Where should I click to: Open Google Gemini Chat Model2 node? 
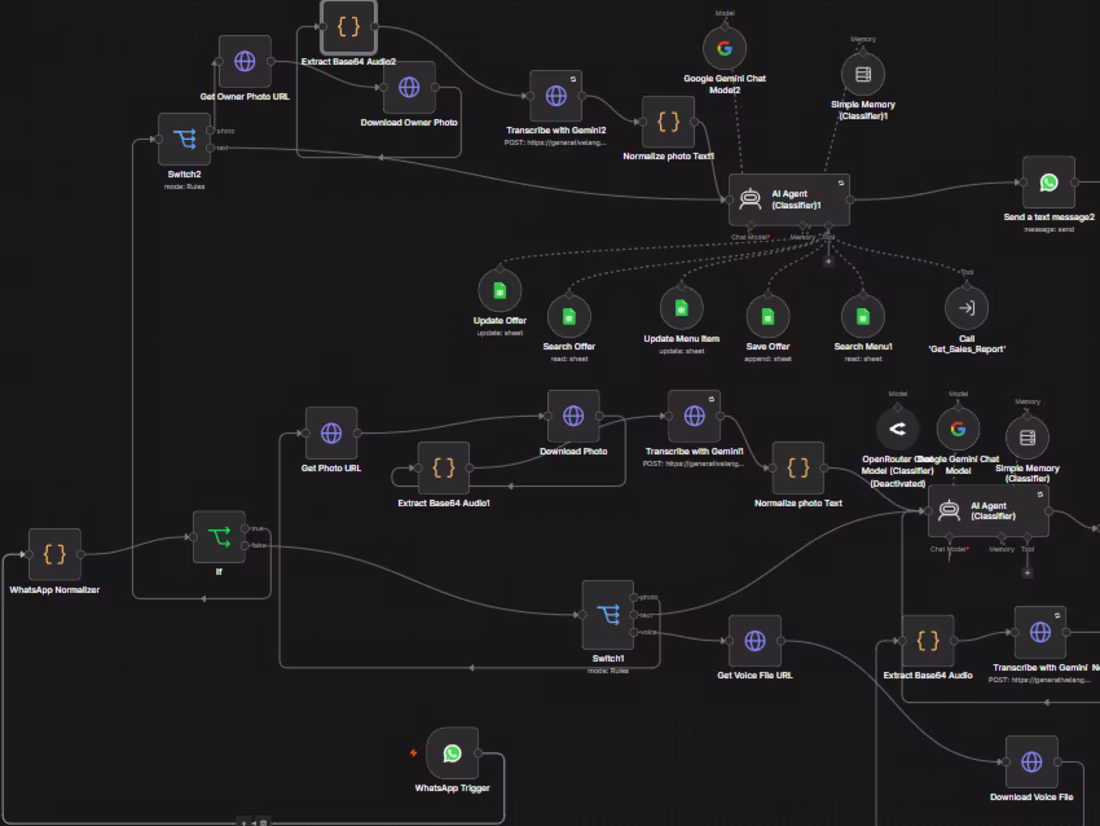pyautogui.click(x=725, y=48)
